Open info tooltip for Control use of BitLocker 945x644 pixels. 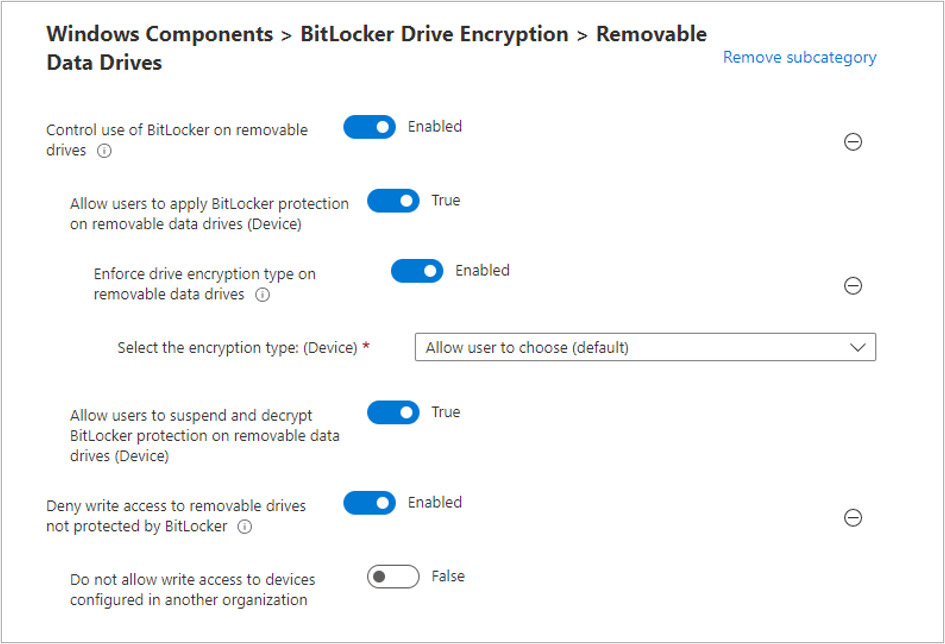pyautogui.click(x=103, y=151)
